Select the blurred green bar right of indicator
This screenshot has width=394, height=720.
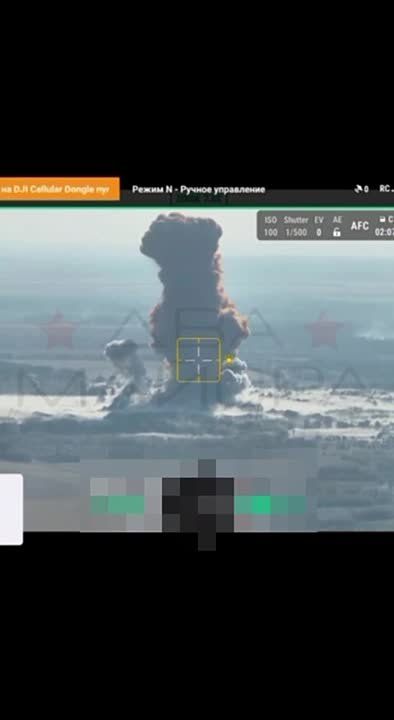pyautogui.click(x=270, y=505)
